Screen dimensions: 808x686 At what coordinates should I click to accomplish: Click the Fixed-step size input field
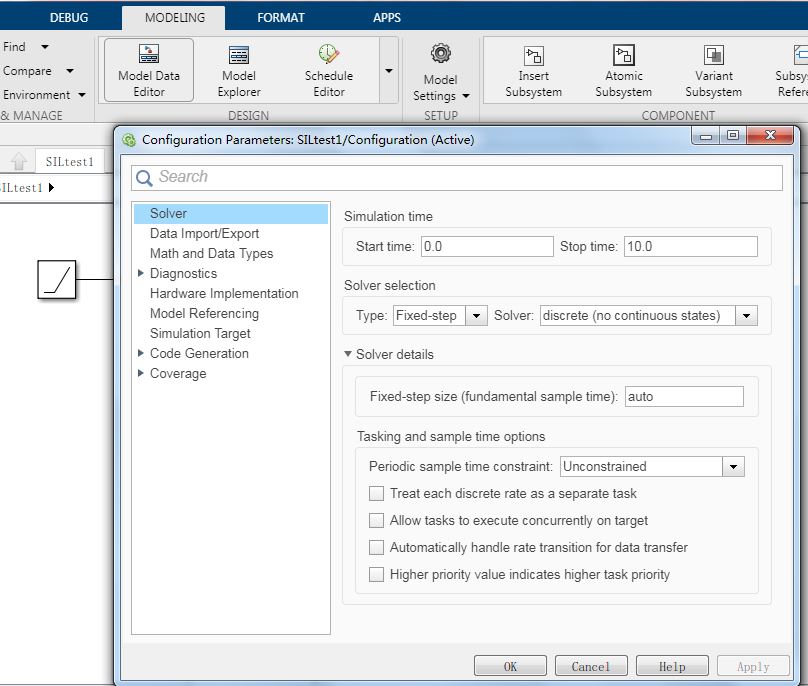point(684,396)
